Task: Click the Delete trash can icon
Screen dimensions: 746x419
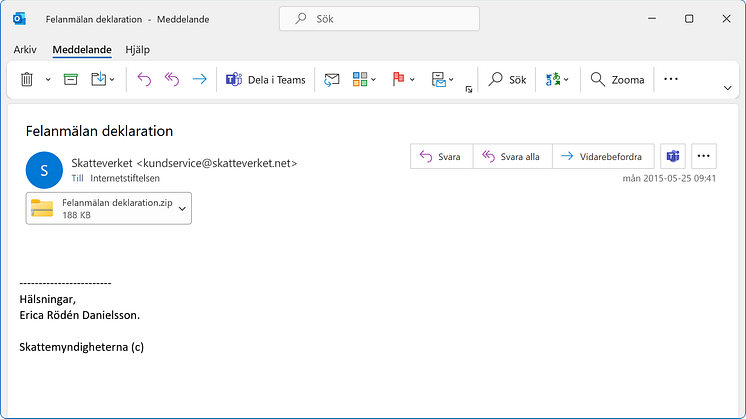Action: coord(27,79)
